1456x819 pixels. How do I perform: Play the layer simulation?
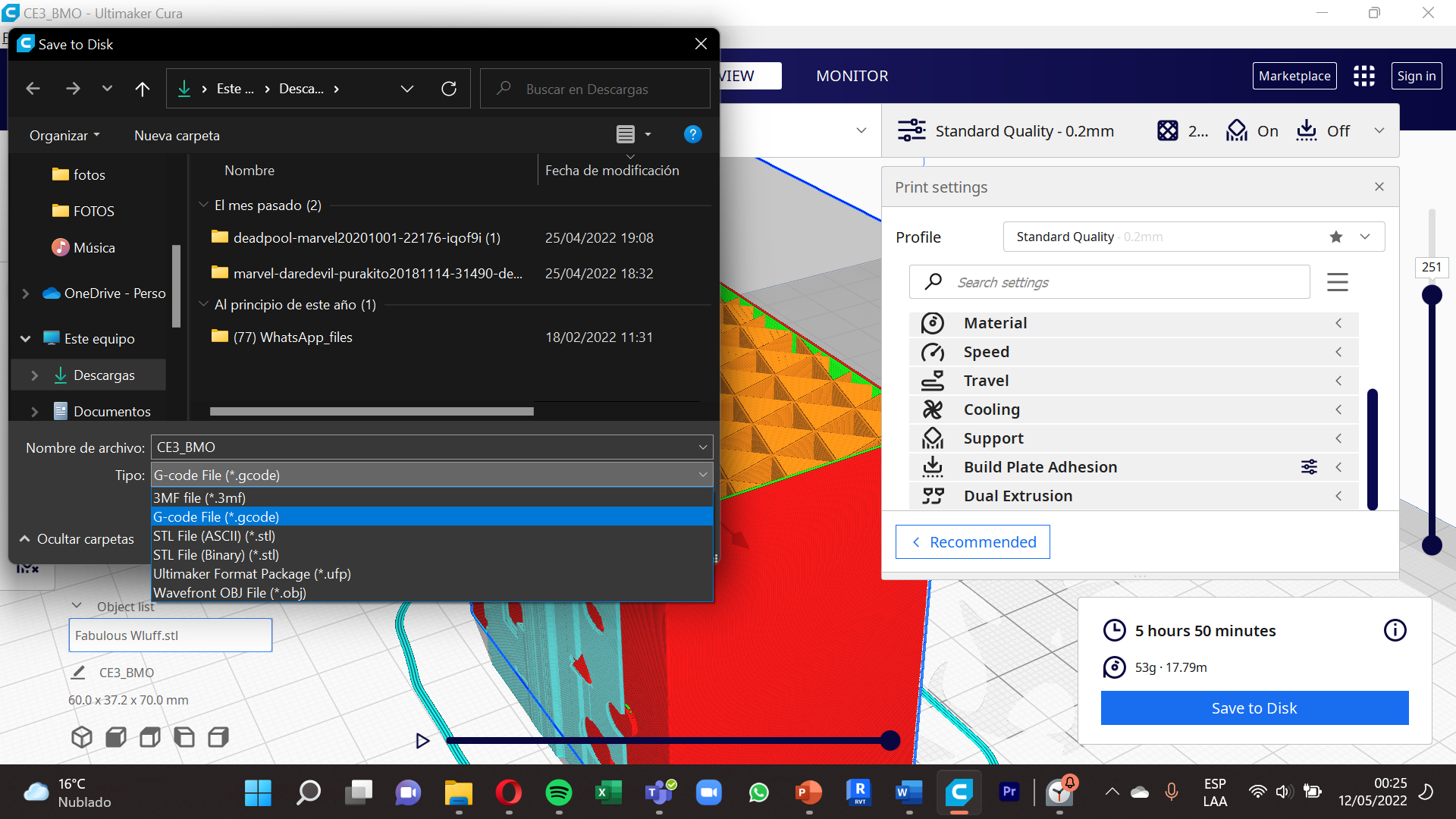422,741
